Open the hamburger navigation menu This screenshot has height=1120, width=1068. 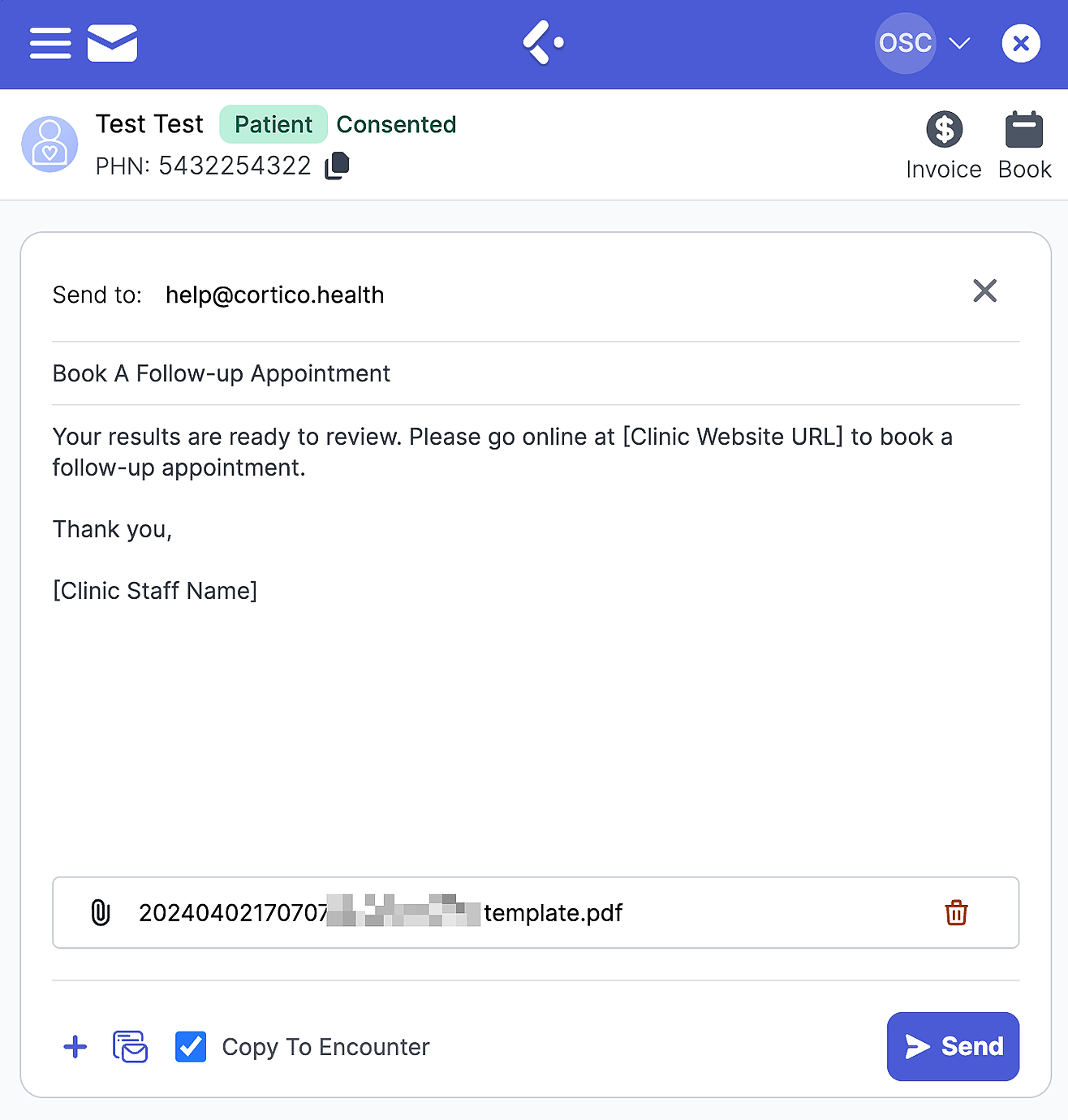click(50, 43)
